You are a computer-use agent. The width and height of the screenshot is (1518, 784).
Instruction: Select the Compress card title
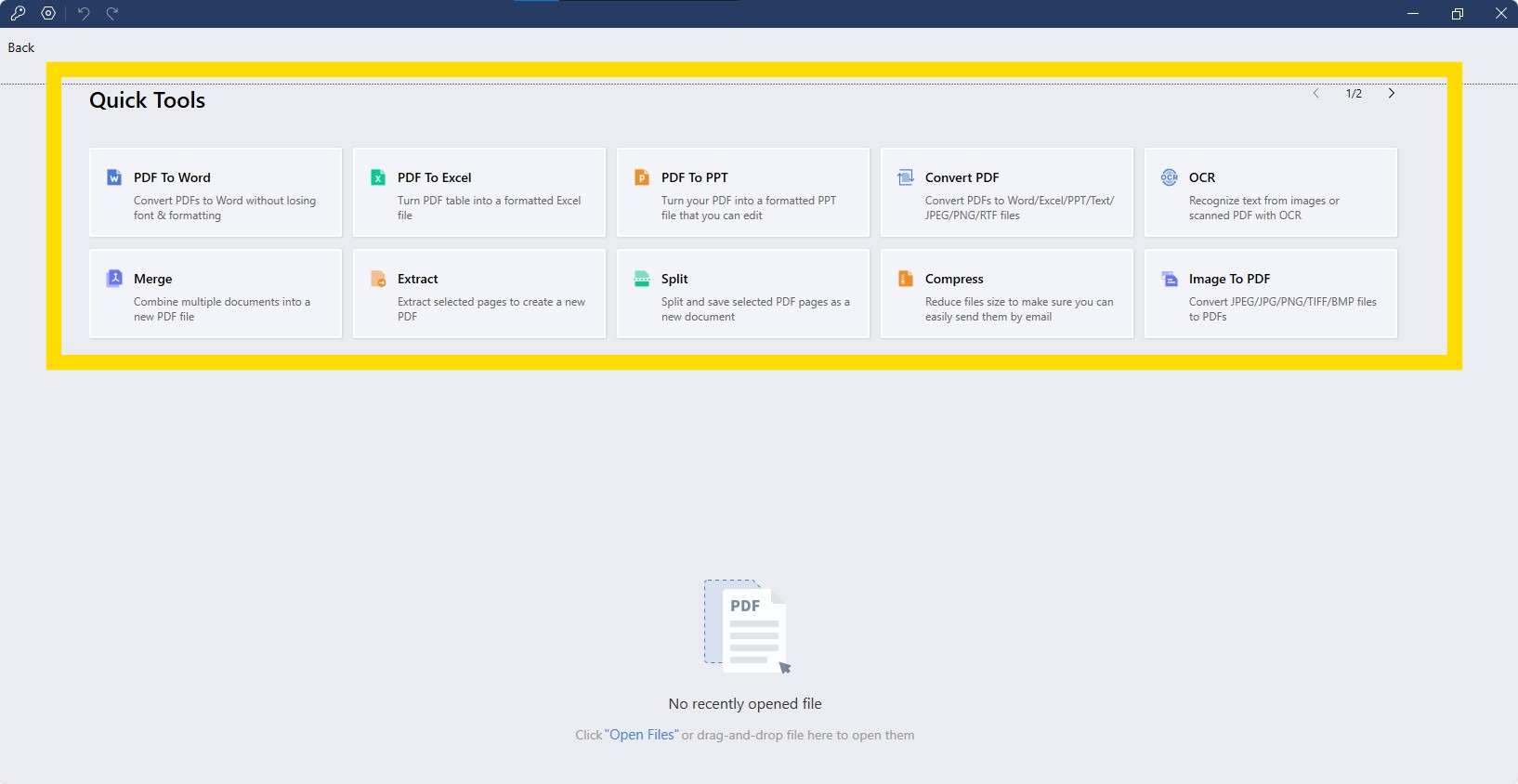954,279
